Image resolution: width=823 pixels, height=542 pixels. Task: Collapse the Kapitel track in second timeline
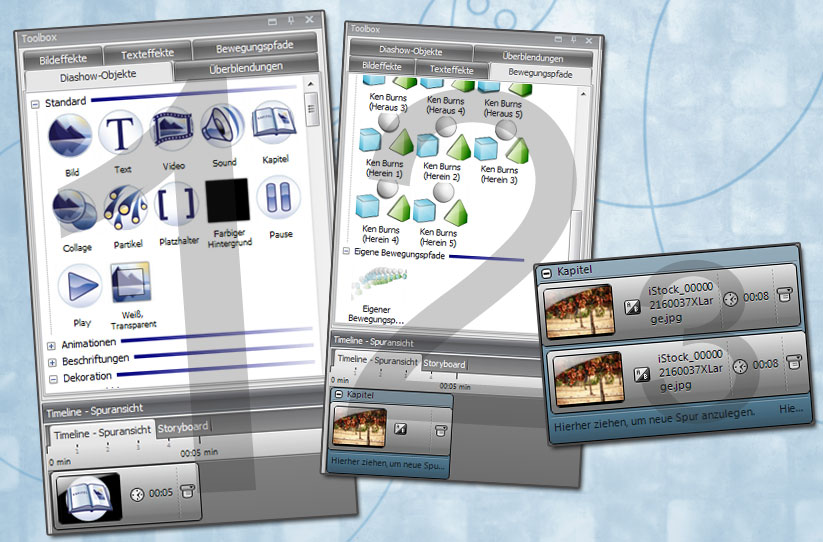coord(339,394)
